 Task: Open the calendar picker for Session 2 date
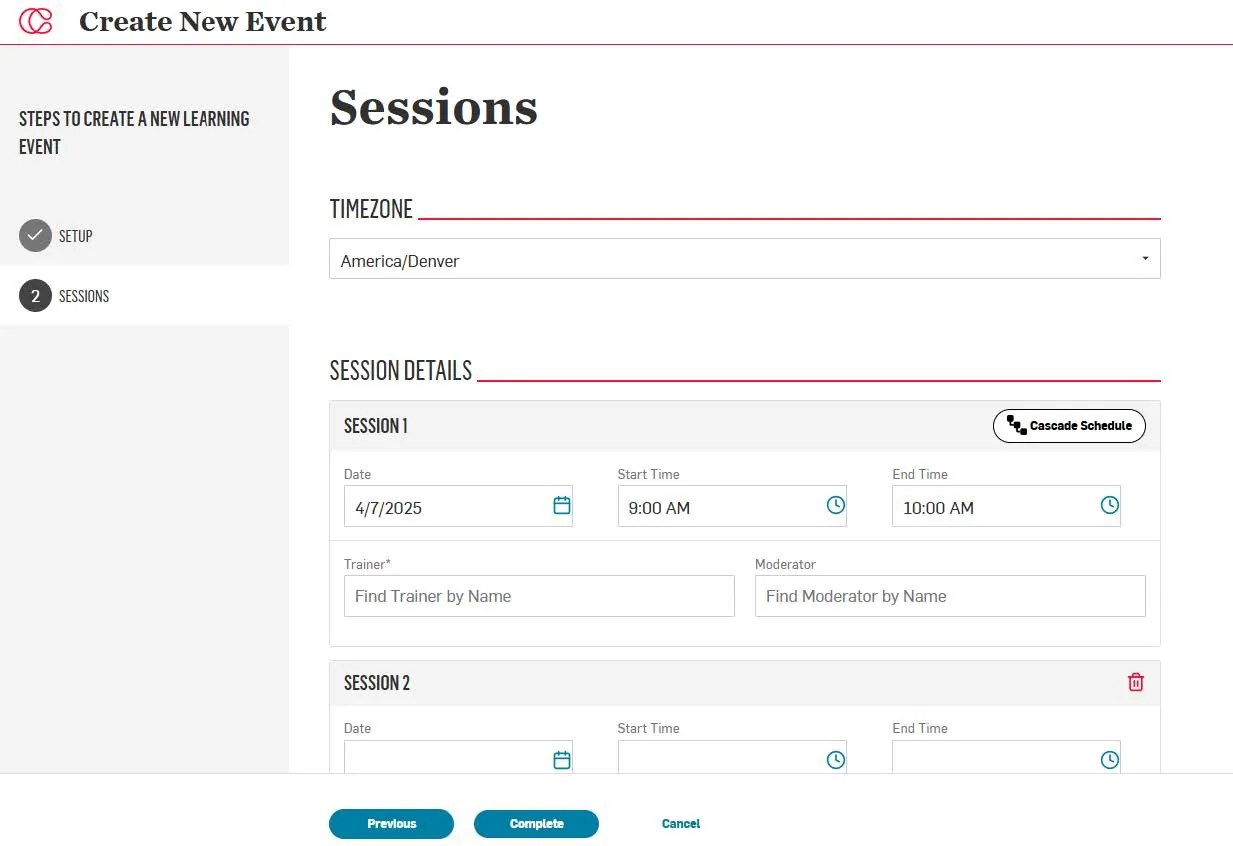point(561,759)
